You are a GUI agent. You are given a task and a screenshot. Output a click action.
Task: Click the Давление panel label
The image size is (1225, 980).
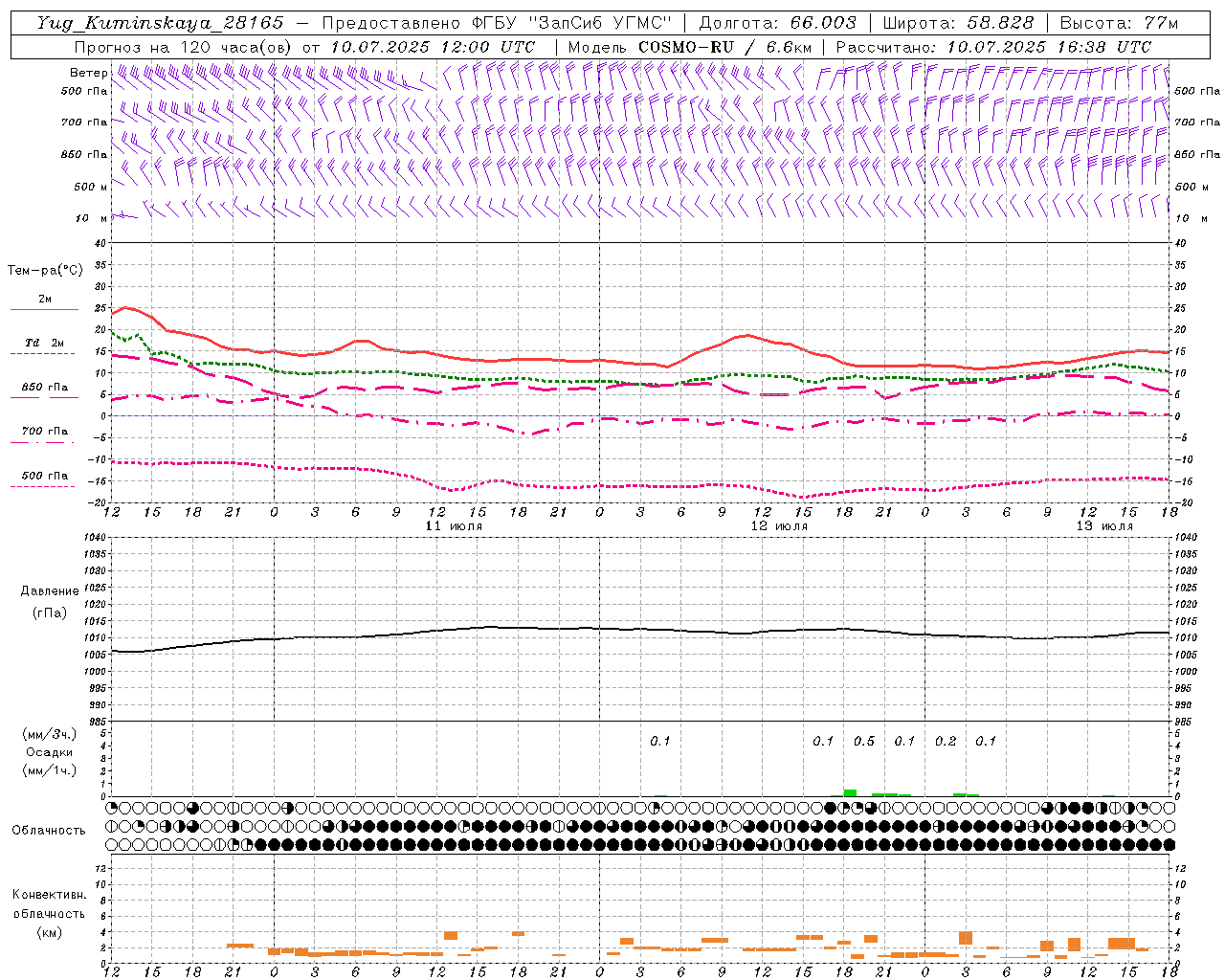(x=48, y=591)
